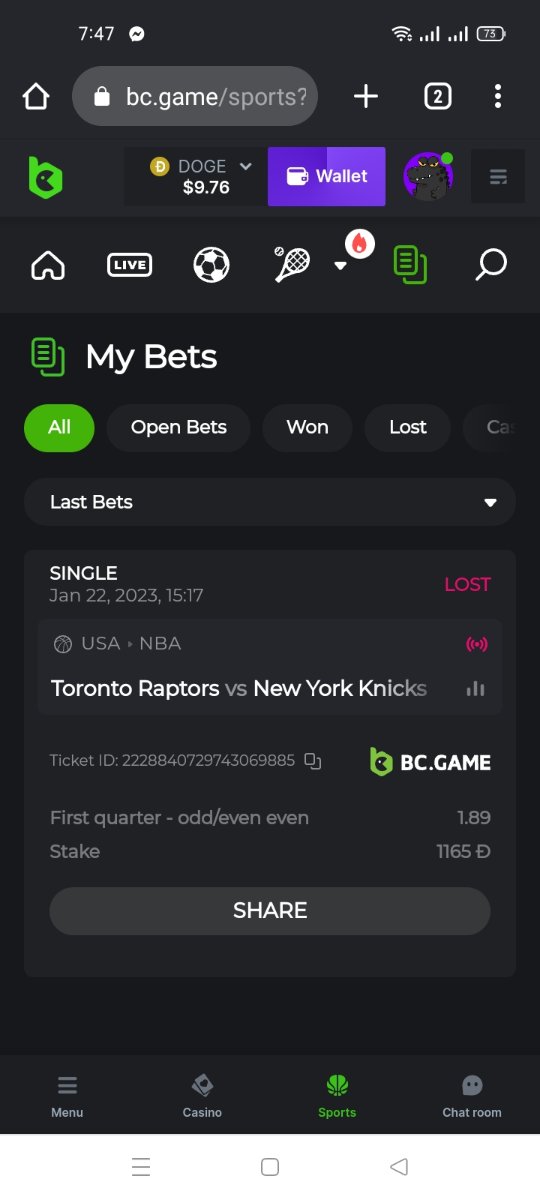This screenshot has height=1200, width=540.
Task: Open the BC.Game logo home
Action: pyautogui.click(x=45, y=177)
